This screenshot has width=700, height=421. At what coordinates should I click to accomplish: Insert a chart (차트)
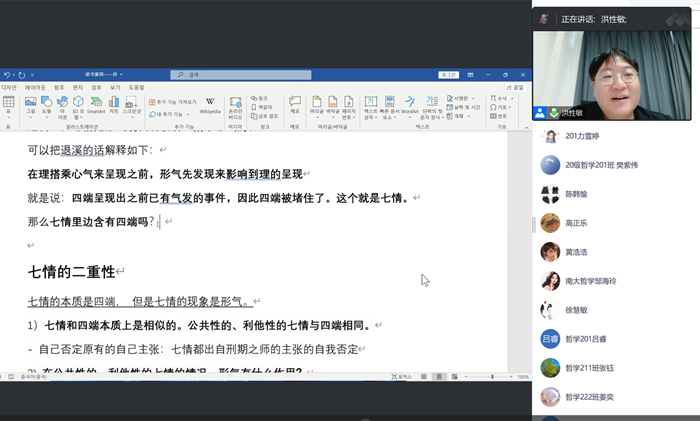[114, 105]
